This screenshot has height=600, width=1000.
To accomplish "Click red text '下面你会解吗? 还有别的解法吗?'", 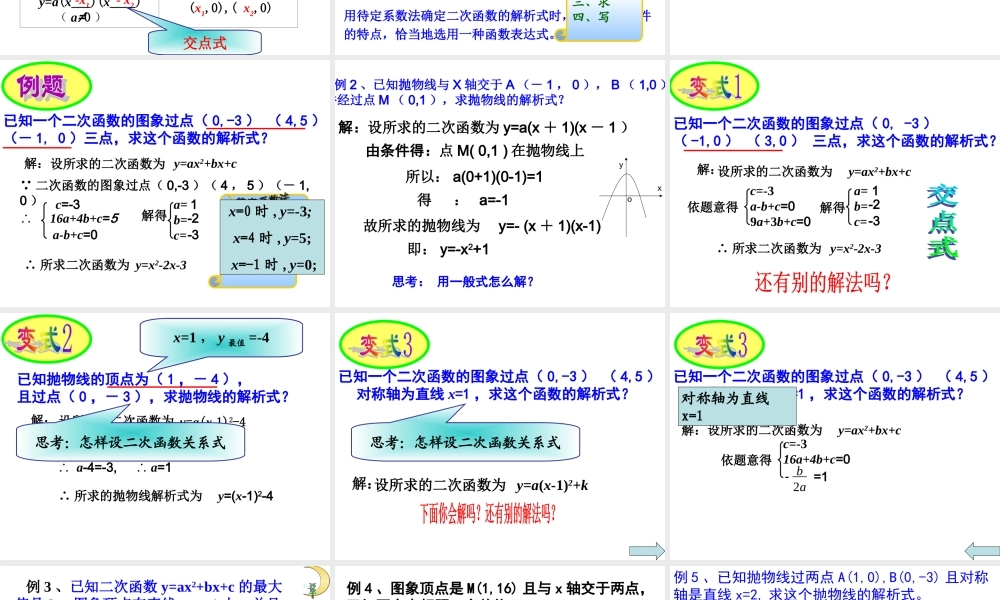I will [x=488, y=513].
